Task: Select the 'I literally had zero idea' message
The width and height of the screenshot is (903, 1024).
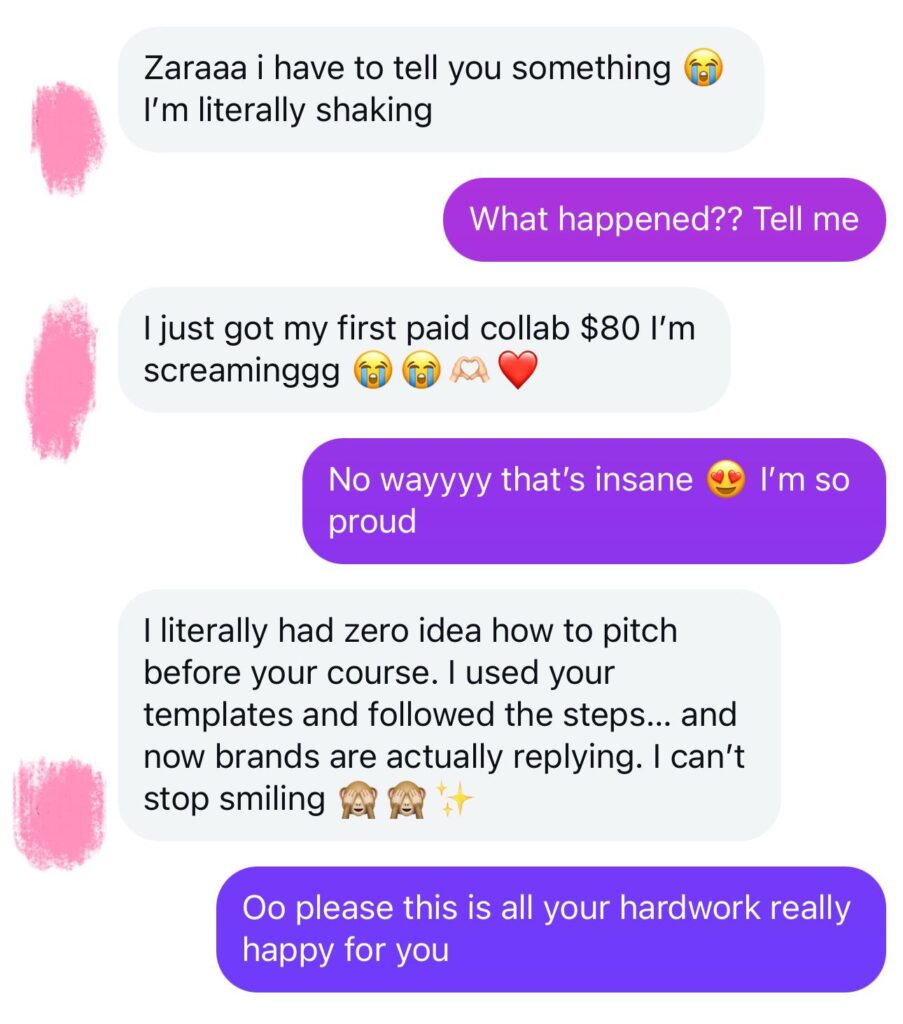Action: pos(449,715)
